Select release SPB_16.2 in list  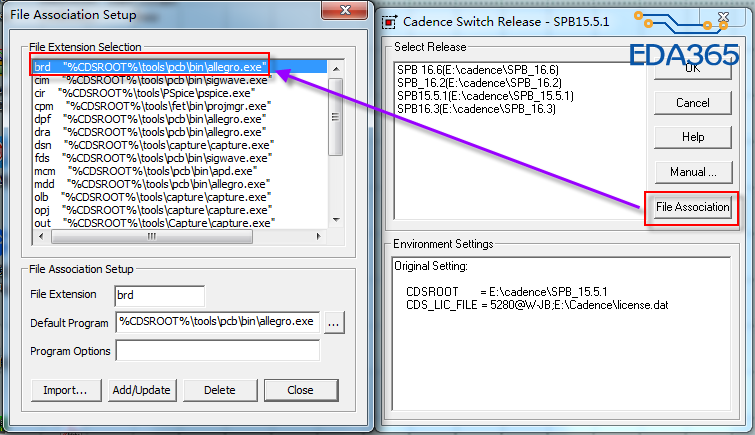479,83
